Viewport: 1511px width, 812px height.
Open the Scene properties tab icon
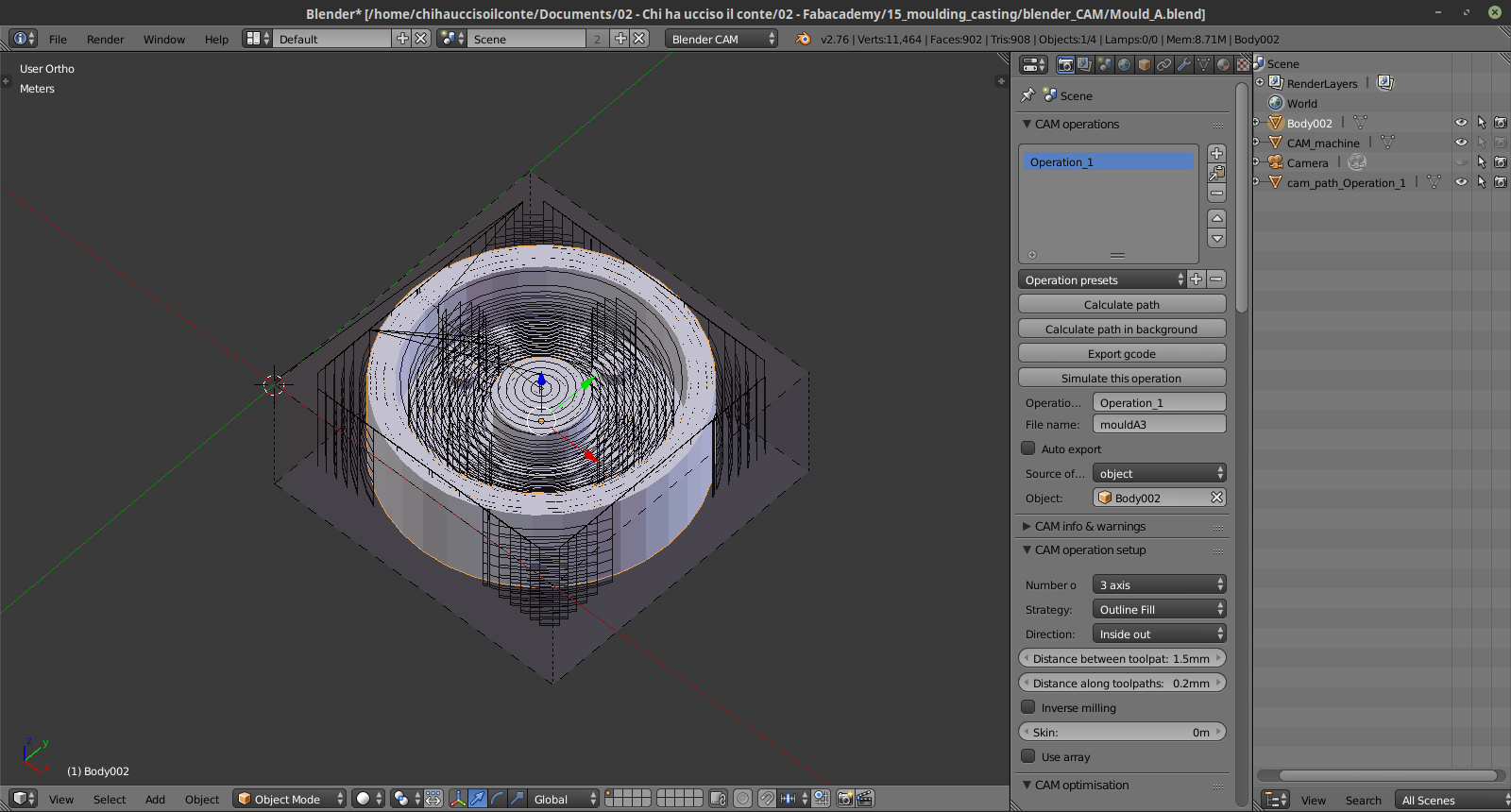tap(1104, 64)
